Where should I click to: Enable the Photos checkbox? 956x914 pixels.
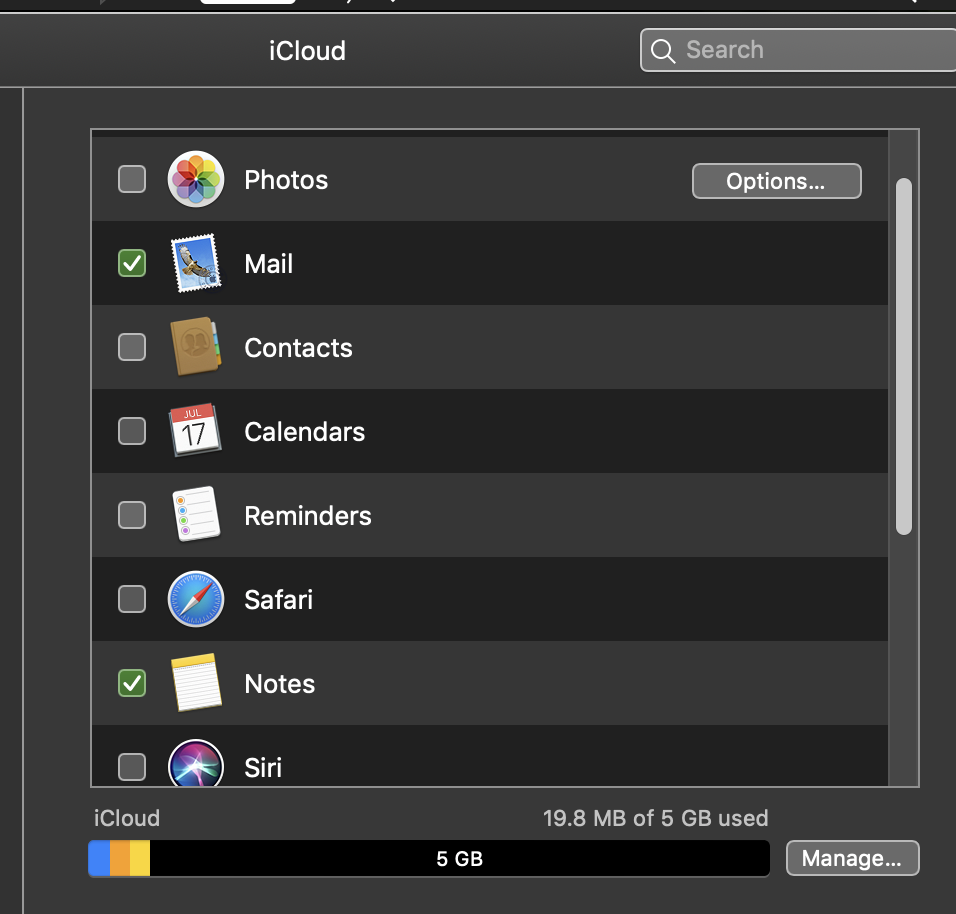(x=132, y=179)
